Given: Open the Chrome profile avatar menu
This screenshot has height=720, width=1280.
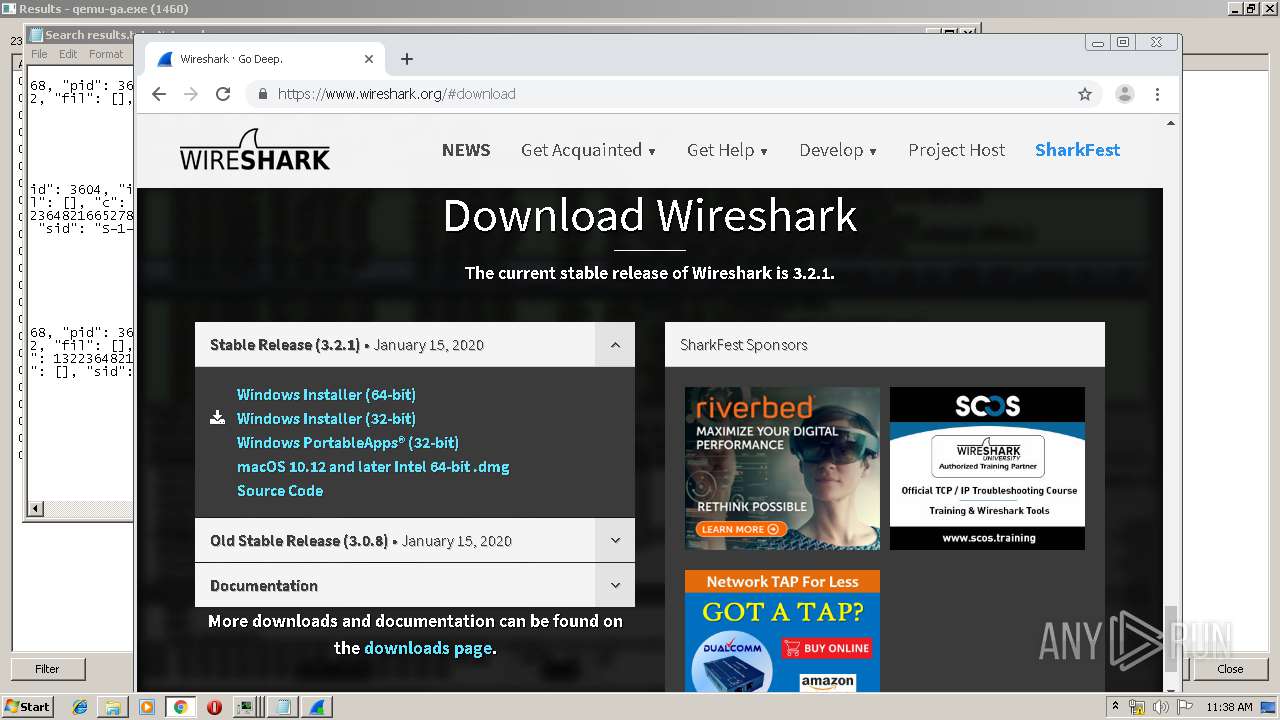Looking at the screenshot, I should click(1125, 94).
